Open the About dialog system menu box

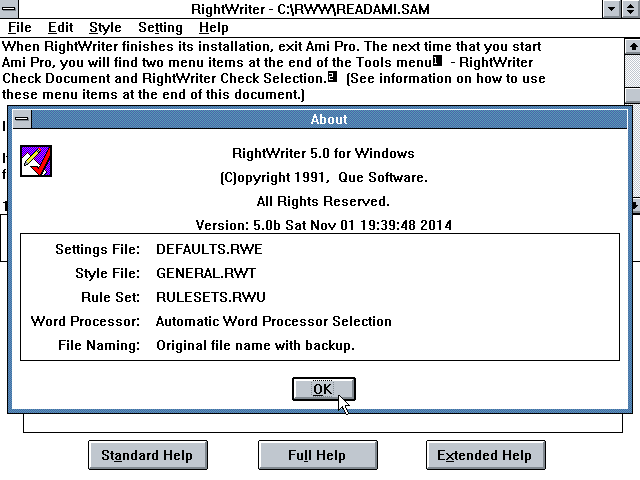pos(22,119)
